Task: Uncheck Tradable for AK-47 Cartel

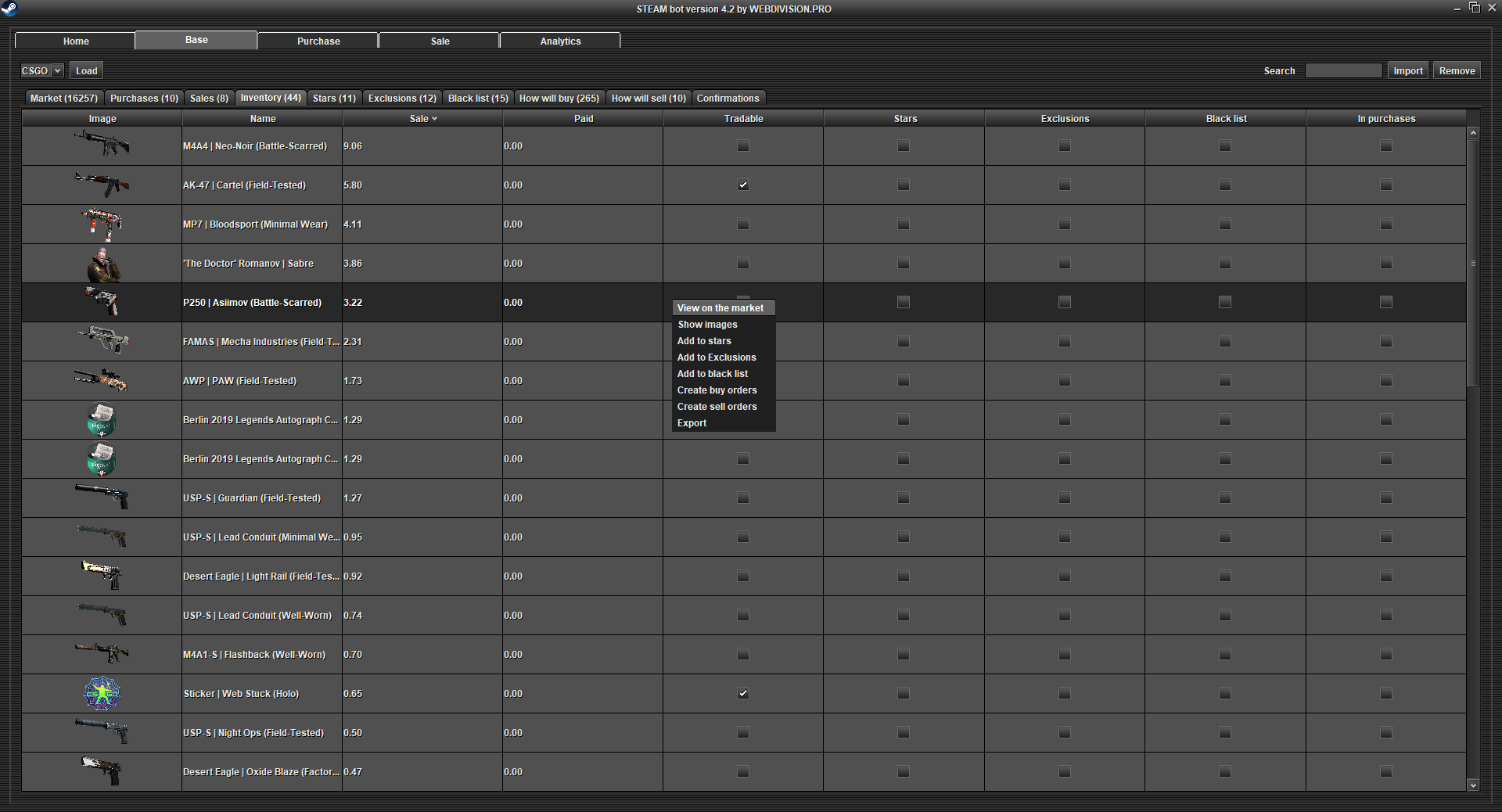Action: click(743, 185)
